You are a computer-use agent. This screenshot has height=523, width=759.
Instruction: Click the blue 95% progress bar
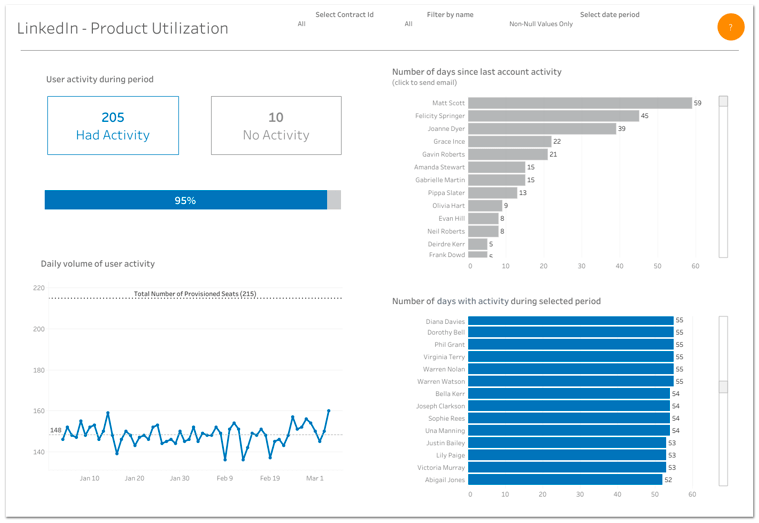point(186,200)
